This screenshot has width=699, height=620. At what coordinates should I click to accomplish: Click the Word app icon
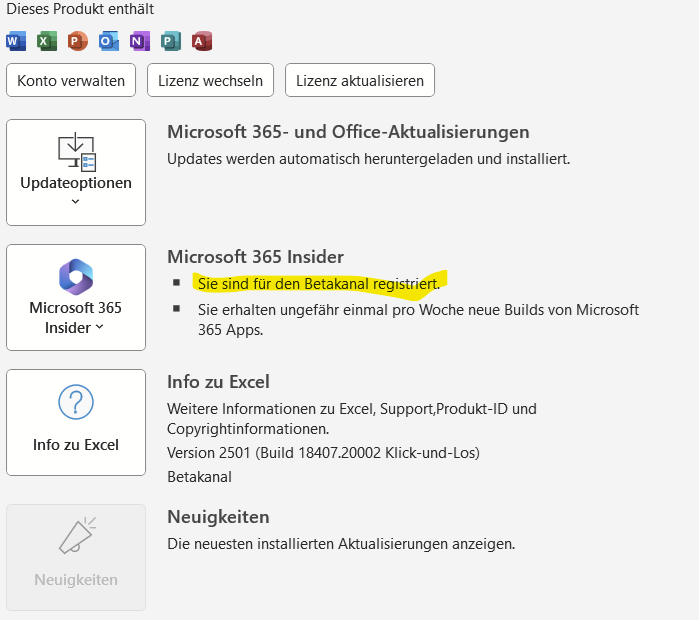coord(16,41)
